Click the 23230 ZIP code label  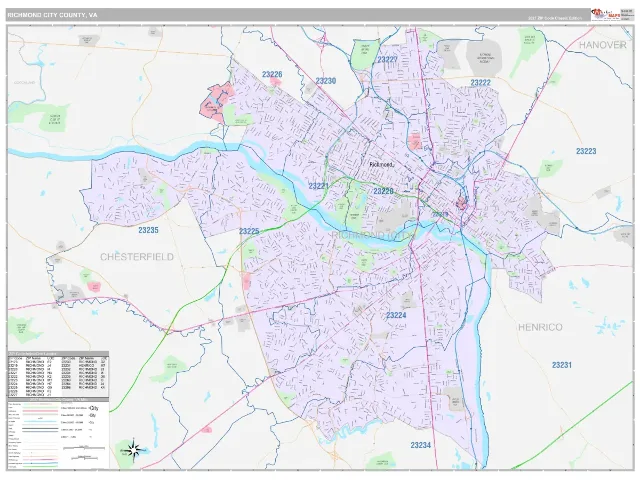point(326,81)
